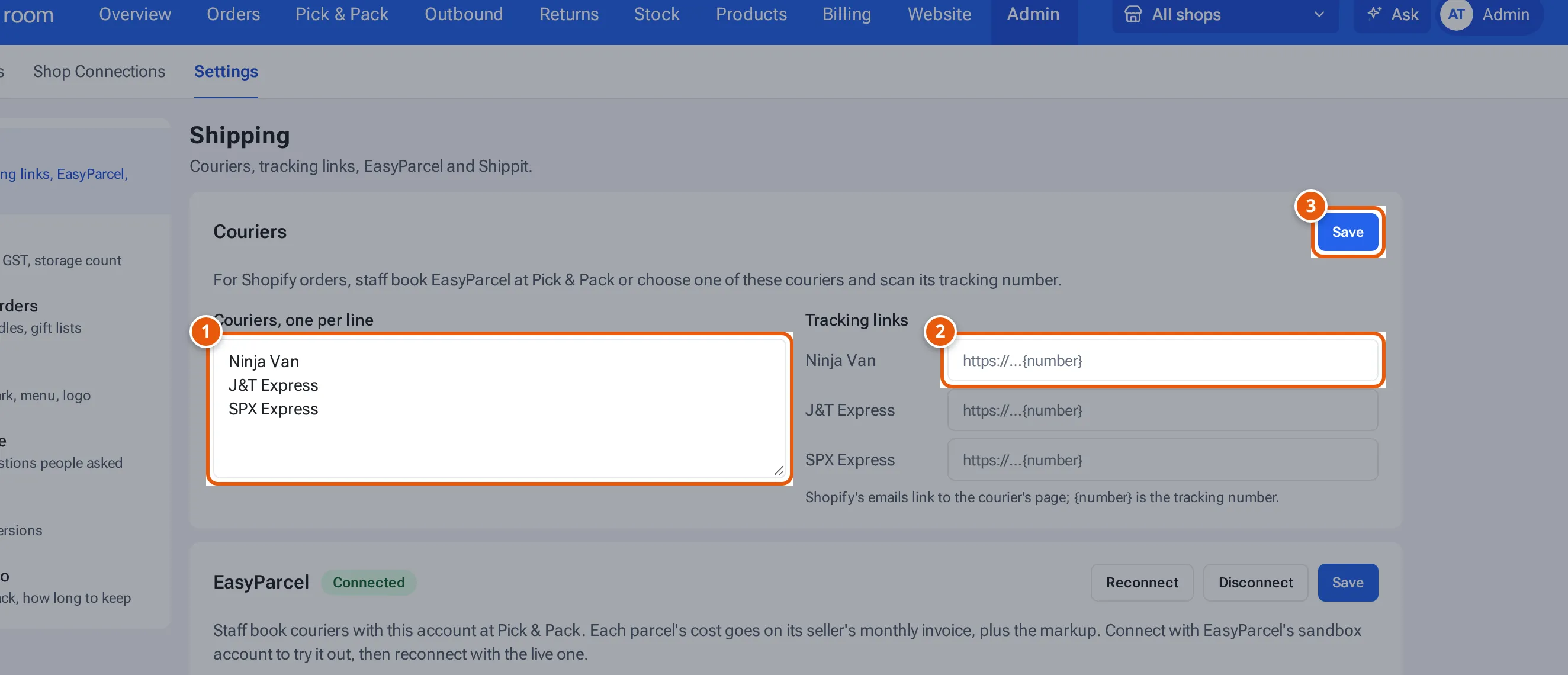
Task: Switch to the Shop Connections tab
Action: click(99, 71)
